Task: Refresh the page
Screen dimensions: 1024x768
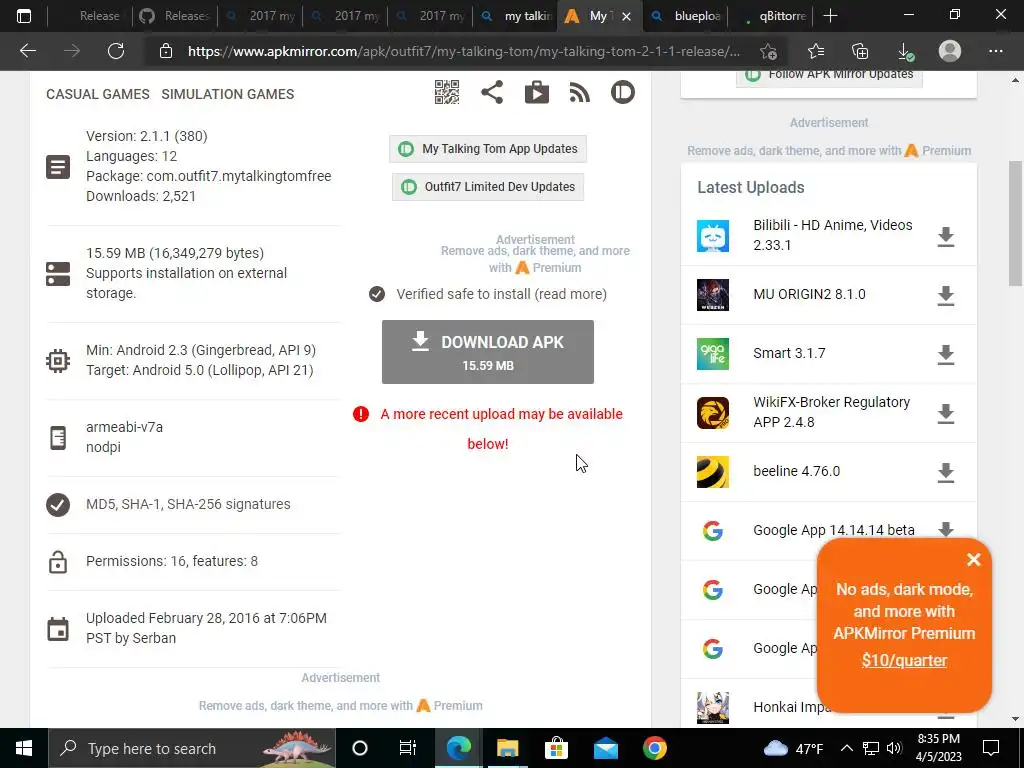Action: tap(116, 51)
